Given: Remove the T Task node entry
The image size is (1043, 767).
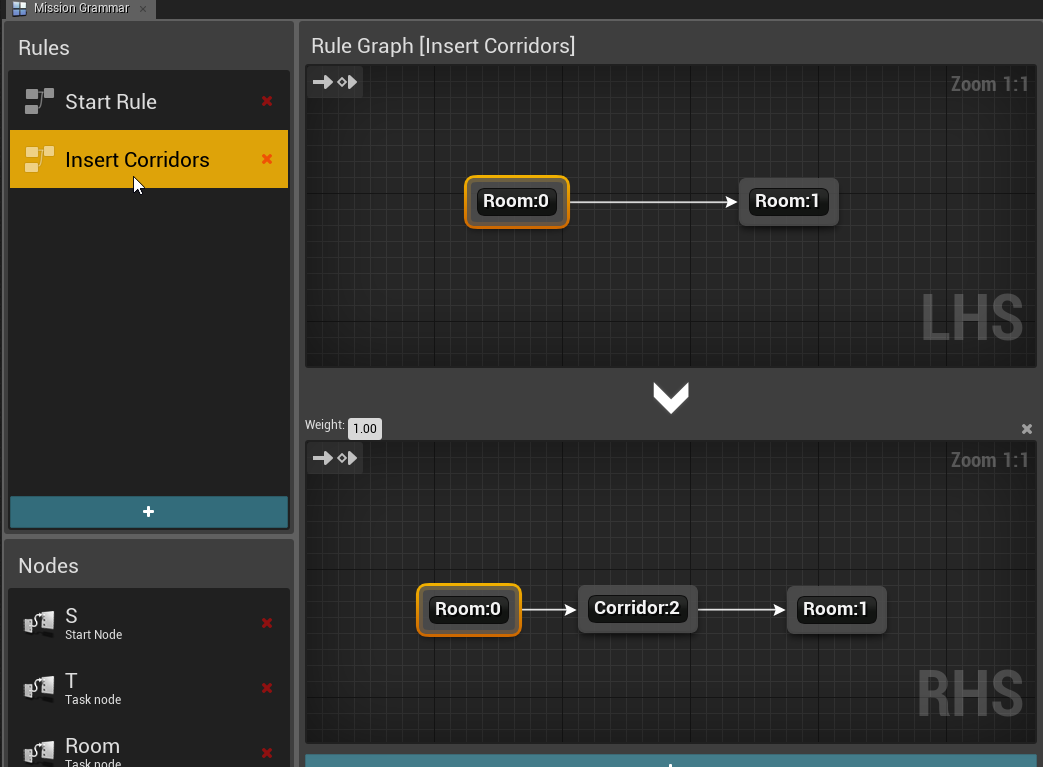Looking at the screenshot, I should point(267,688).
